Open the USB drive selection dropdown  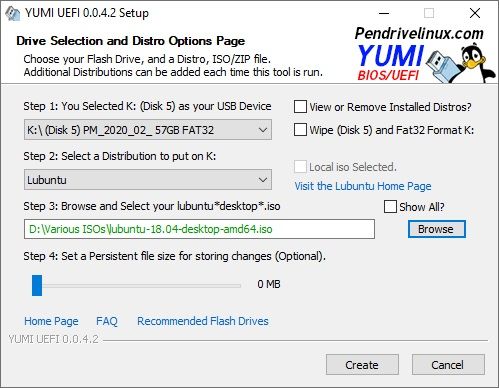point(148,130)
